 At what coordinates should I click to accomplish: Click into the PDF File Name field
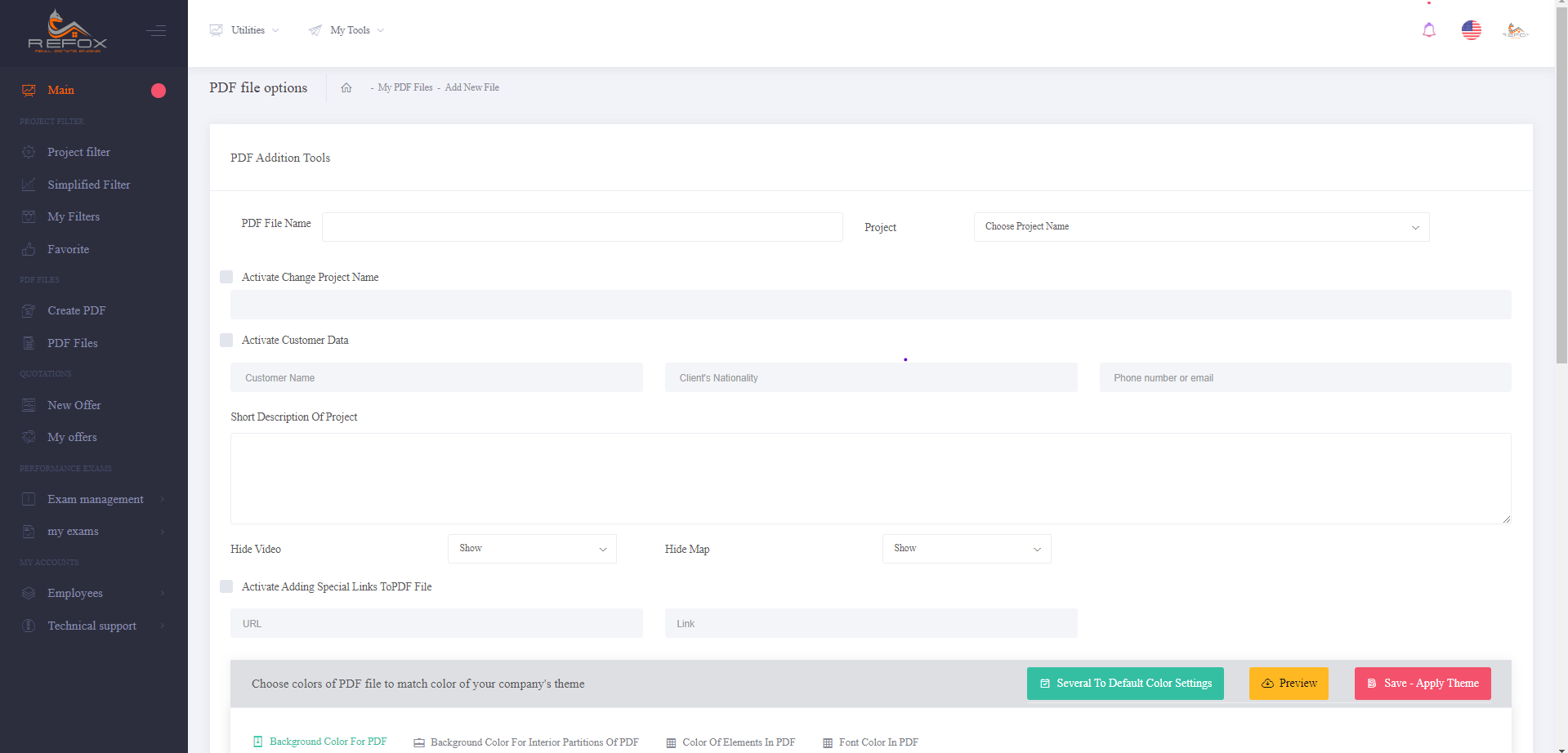coord(582,227)
